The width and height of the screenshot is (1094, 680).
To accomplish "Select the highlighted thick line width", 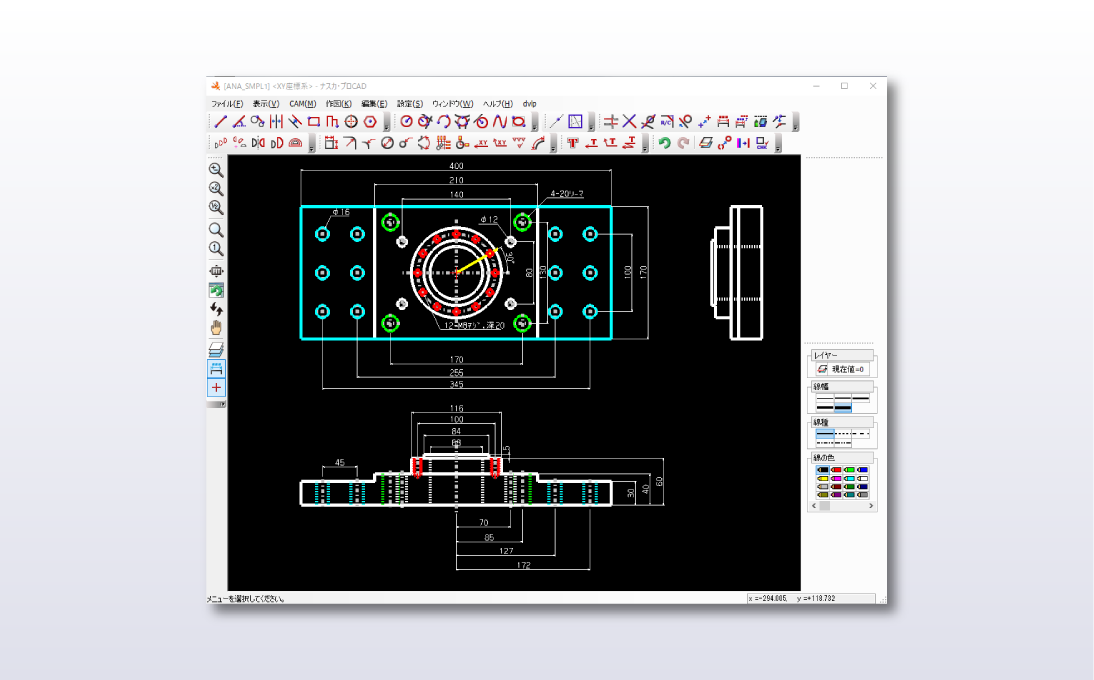I will [x=843, y=407].
